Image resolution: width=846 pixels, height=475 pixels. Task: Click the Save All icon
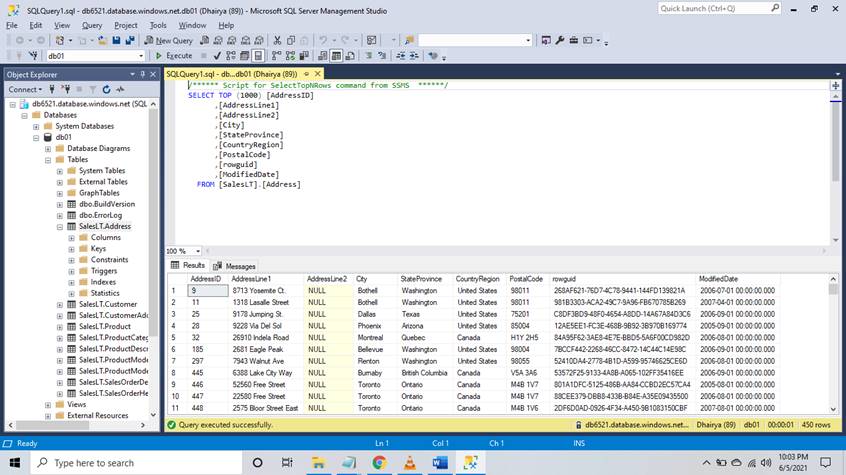130,40
